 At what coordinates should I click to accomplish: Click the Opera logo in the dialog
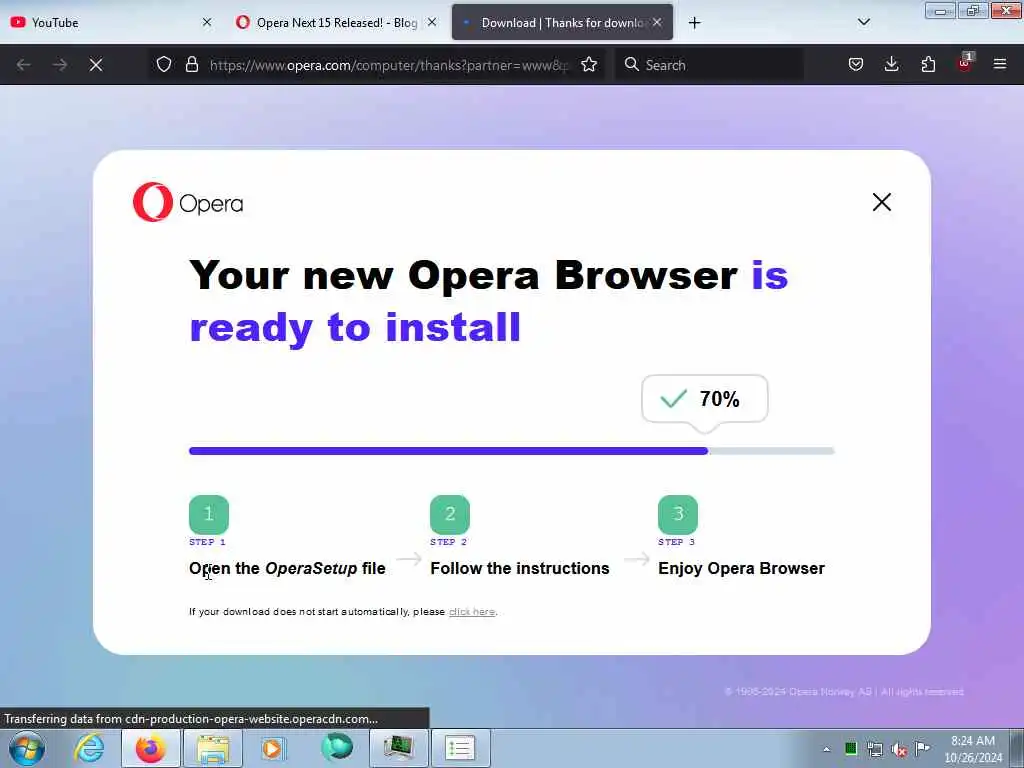(188, 202)
